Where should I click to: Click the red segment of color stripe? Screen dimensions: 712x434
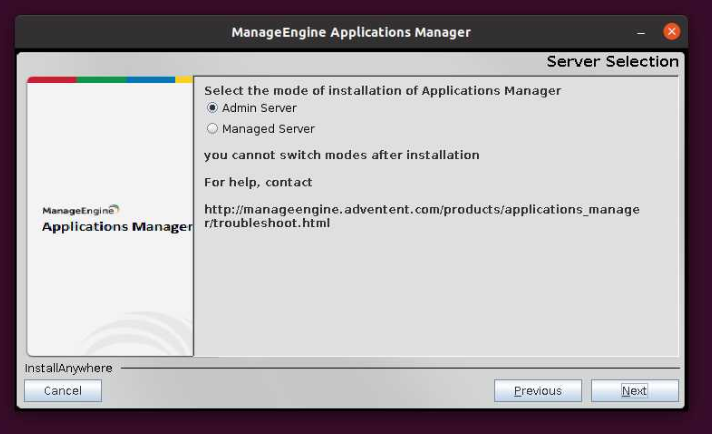(x=51, y=79)
